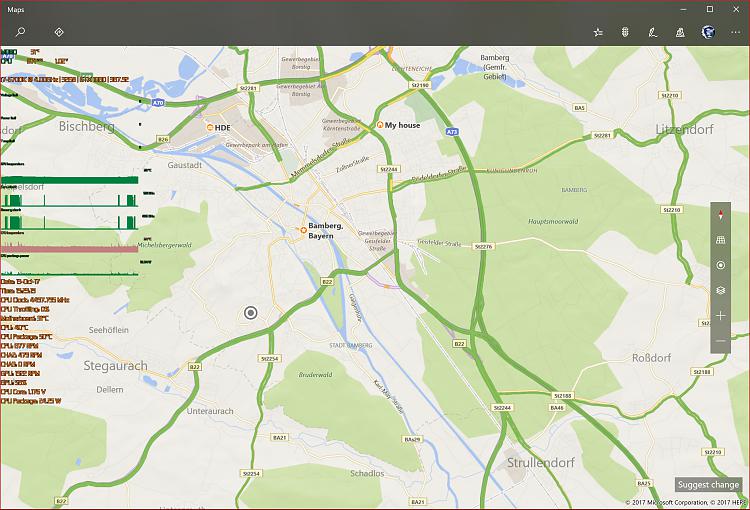Click the Strullendorf town label
This screenshot has width=750, height=510.
pyautogui.click(x=540, y=463)
